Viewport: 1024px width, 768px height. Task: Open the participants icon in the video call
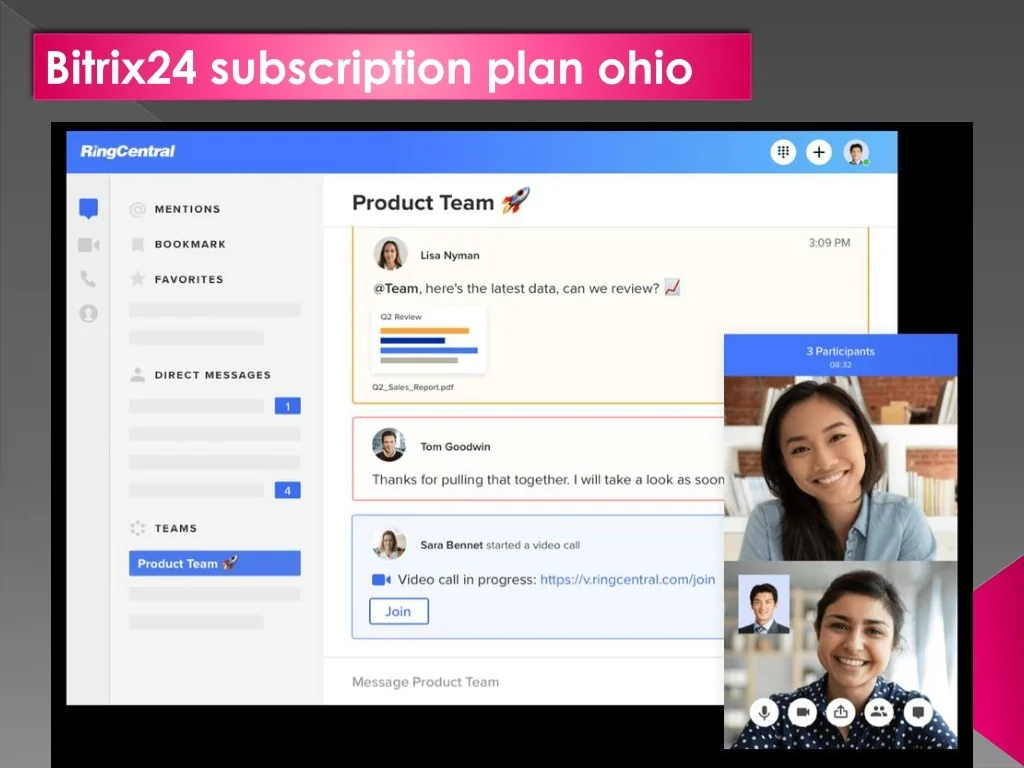pyautogui.click(x=878, y=713)
